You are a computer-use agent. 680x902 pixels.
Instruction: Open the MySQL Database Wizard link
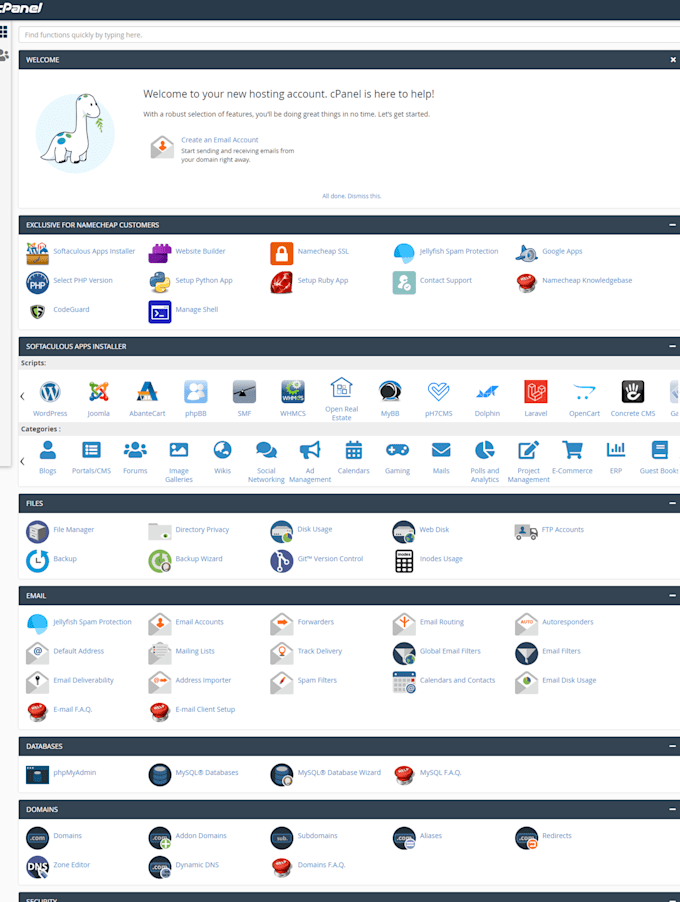click(339, 773)
